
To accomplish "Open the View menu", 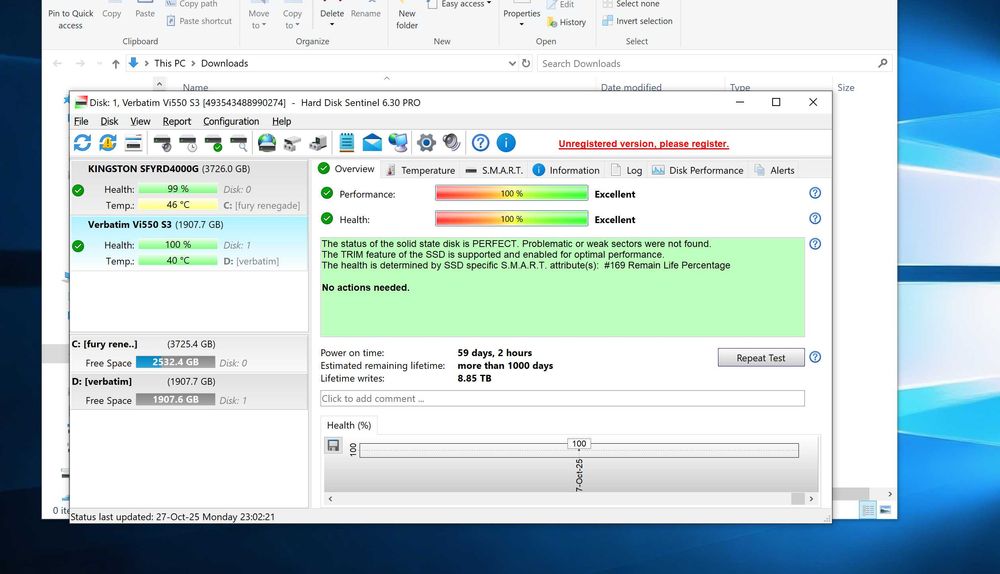I will 140,121.
